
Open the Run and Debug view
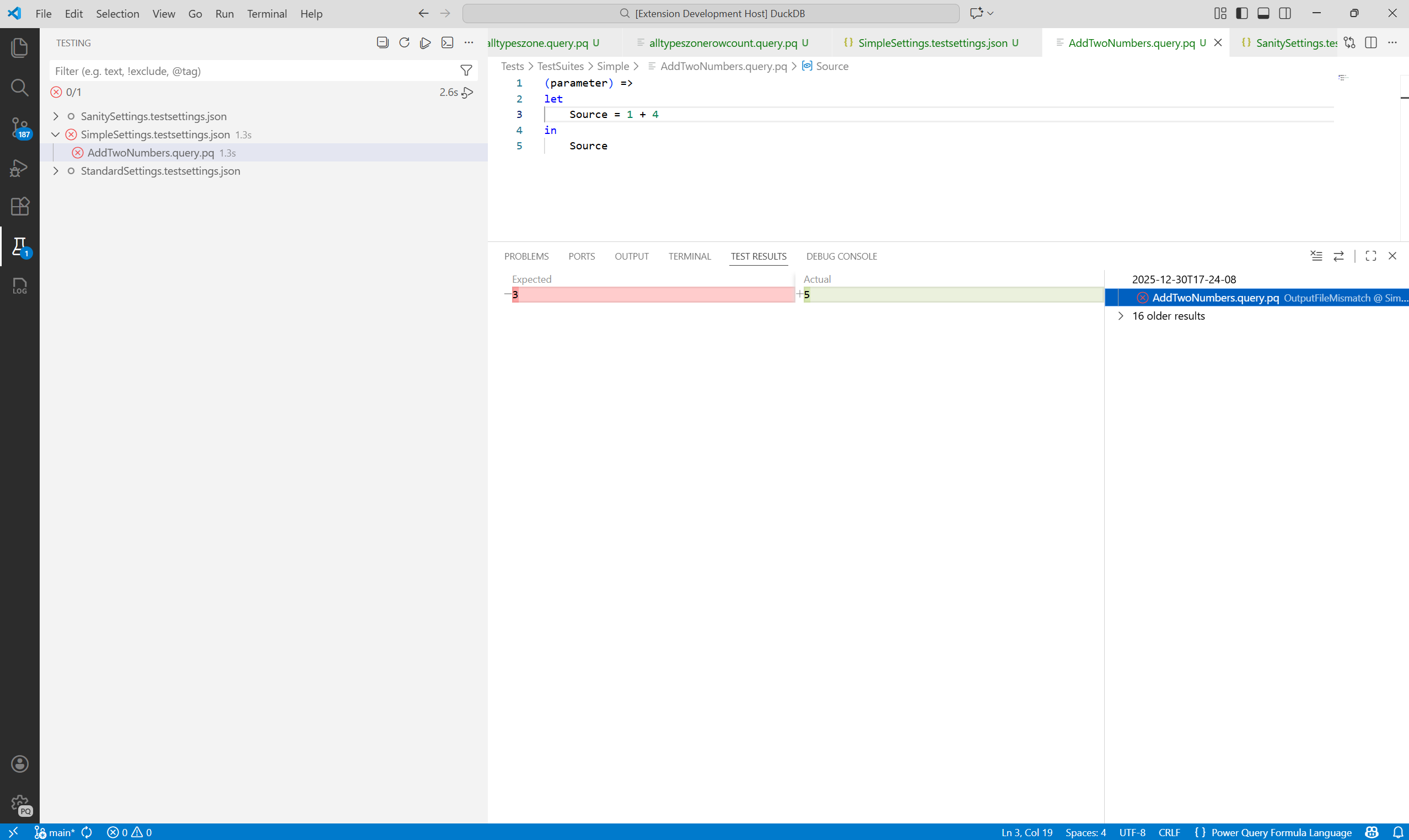tap(20, 167)
